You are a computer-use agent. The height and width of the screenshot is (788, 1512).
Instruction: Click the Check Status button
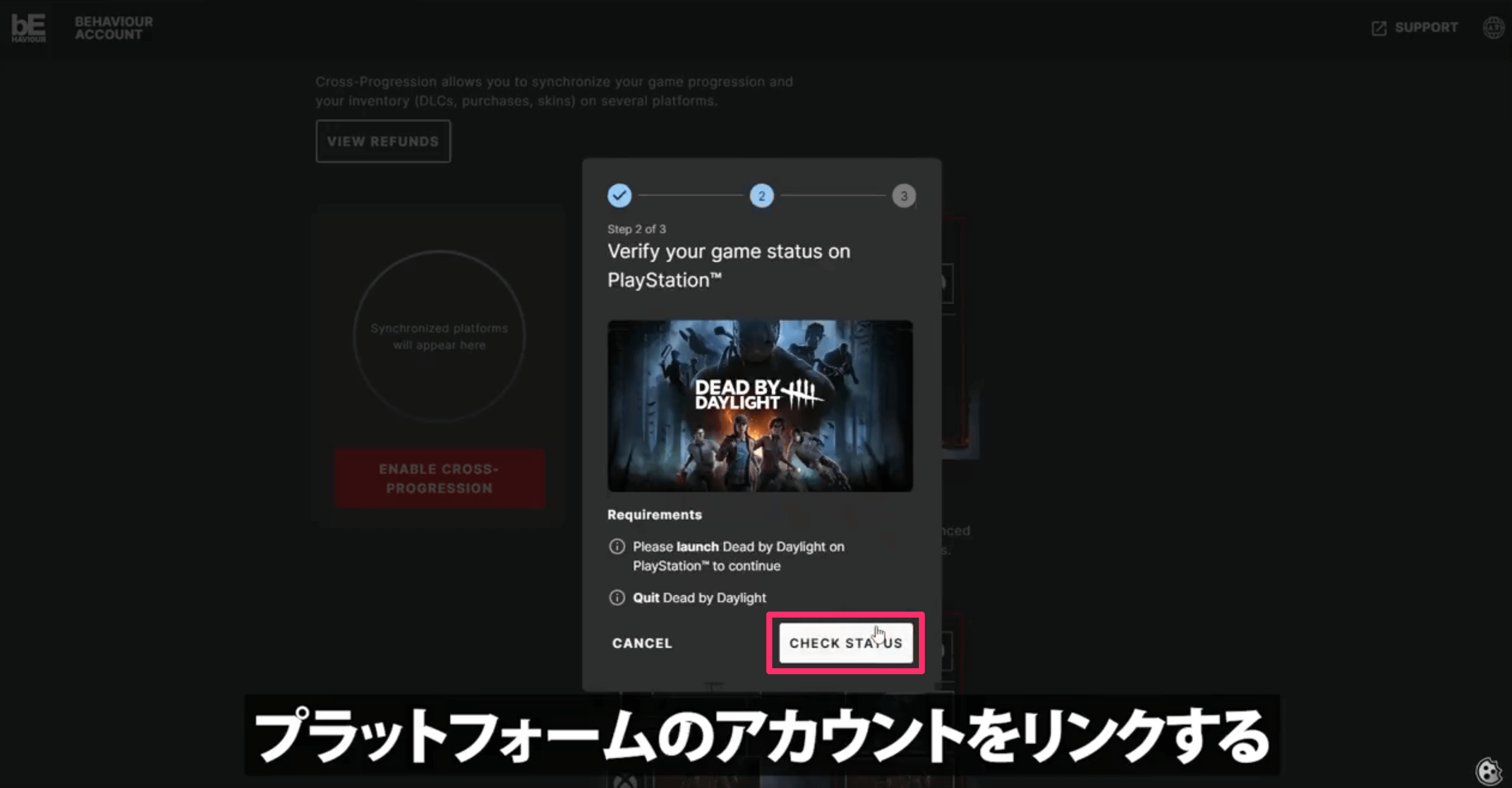(x=846, y=643)
